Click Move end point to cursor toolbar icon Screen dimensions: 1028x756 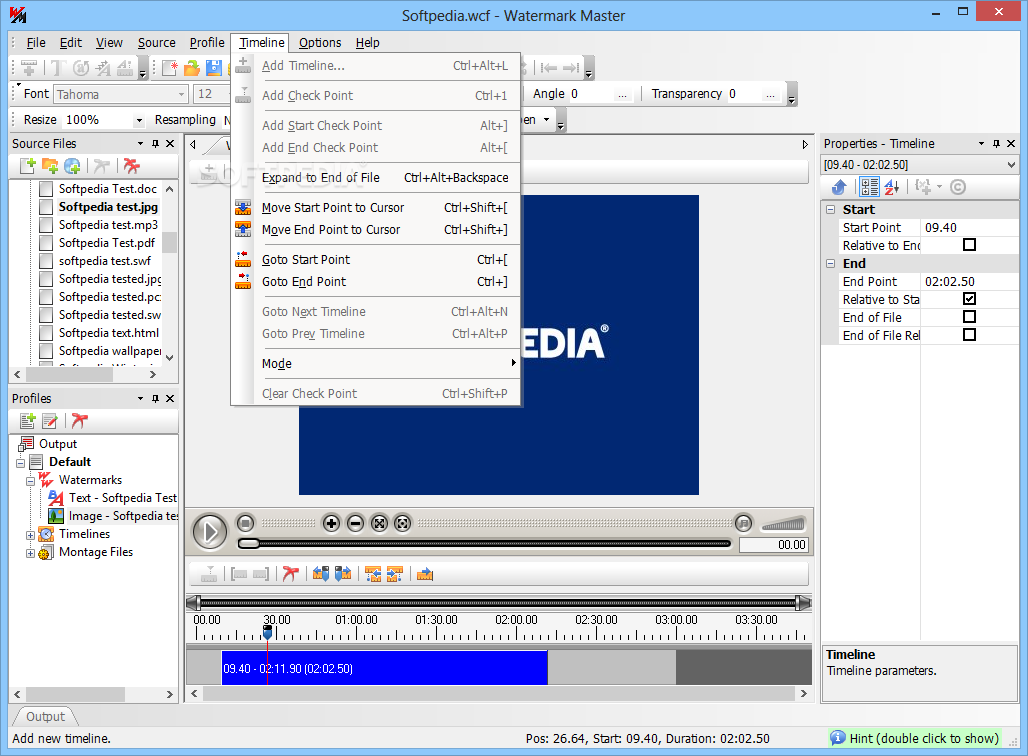(x=343, y=574)
